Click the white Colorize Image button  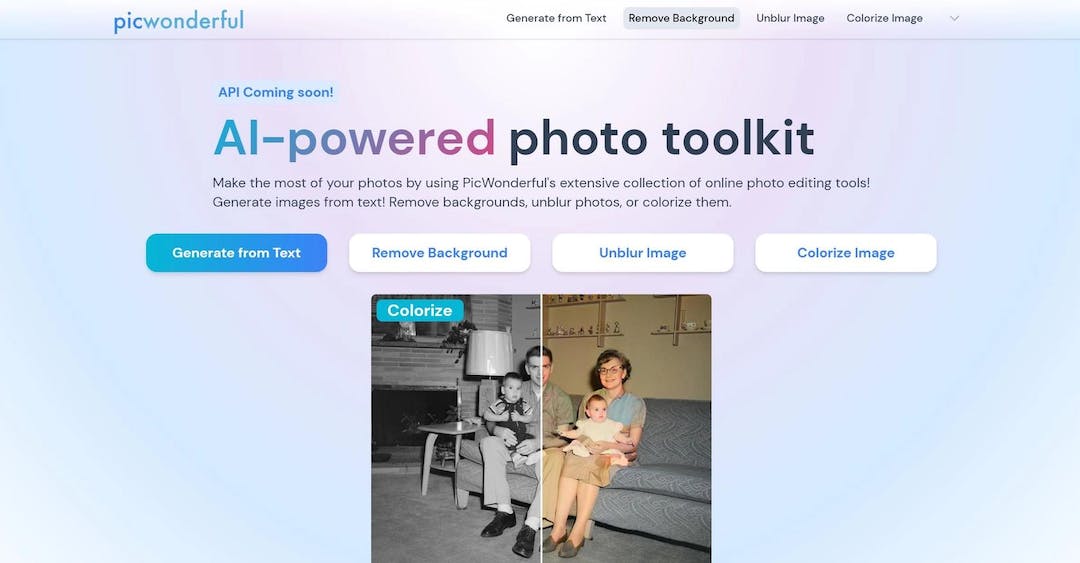tap(846, 253)
